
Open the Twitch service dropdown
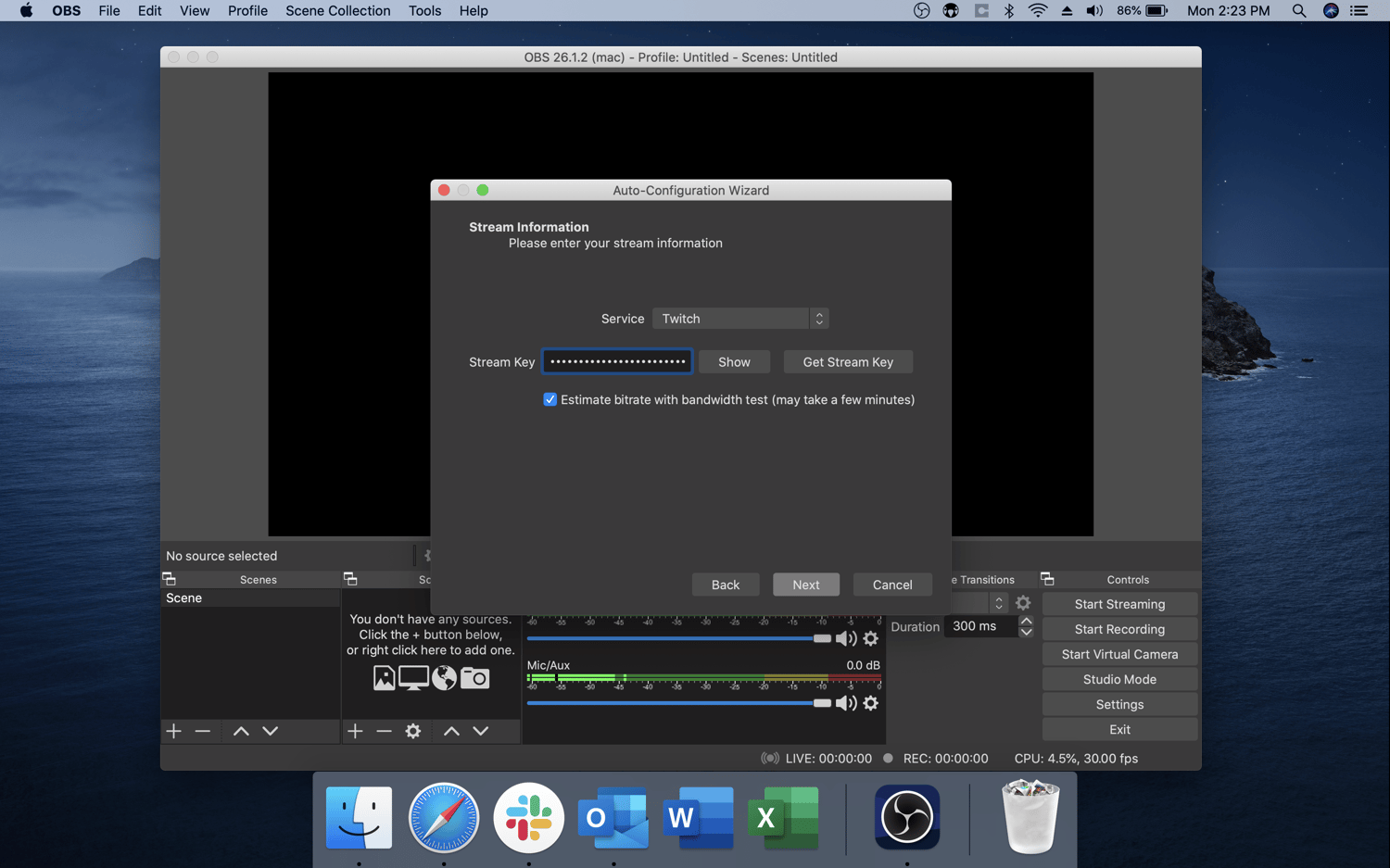coord(739,318)
